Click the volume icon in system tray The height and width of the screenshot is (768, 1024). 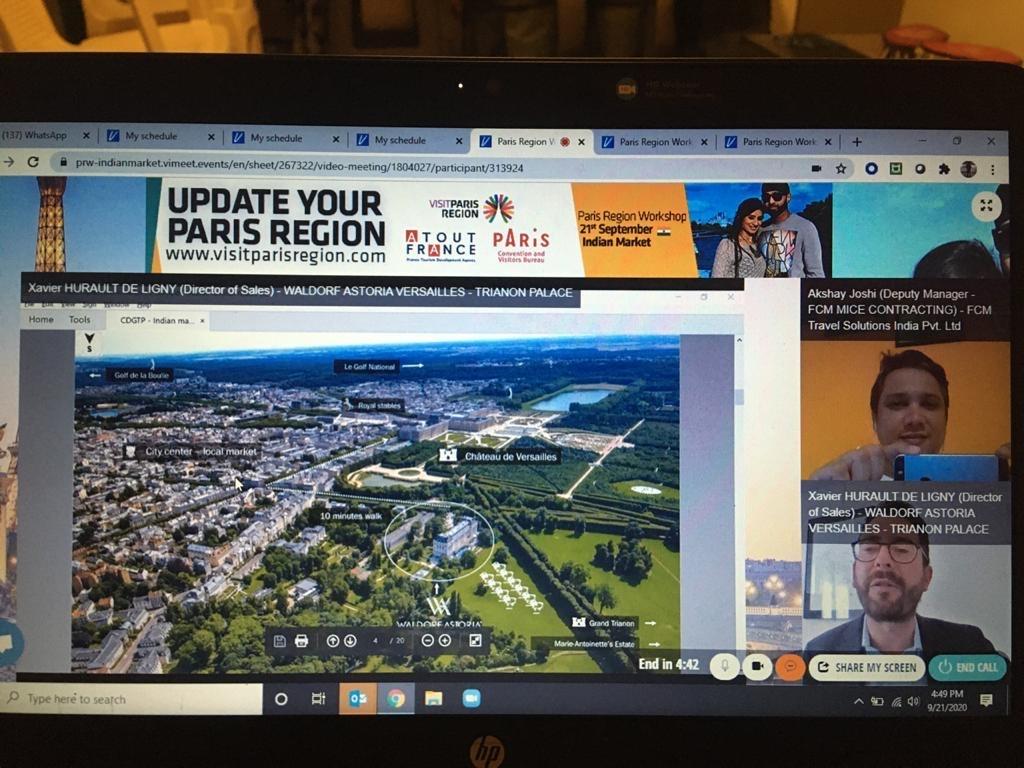(914, 701)
